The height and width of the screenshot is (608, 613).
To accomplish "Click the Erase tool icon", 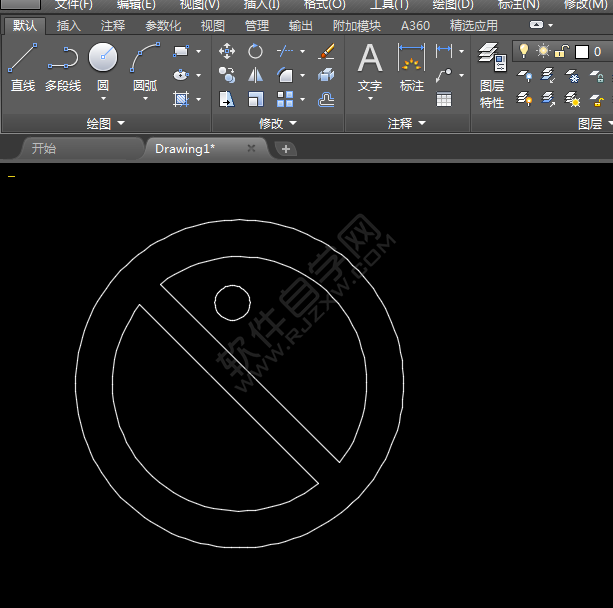I will coord(326,51).
